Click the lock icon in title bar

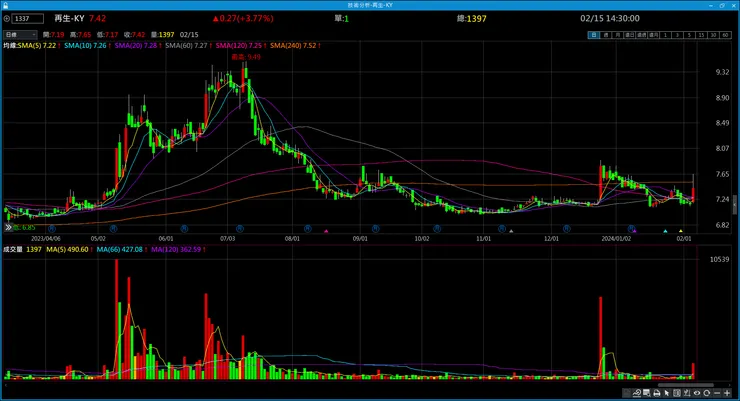coord(5,5)
